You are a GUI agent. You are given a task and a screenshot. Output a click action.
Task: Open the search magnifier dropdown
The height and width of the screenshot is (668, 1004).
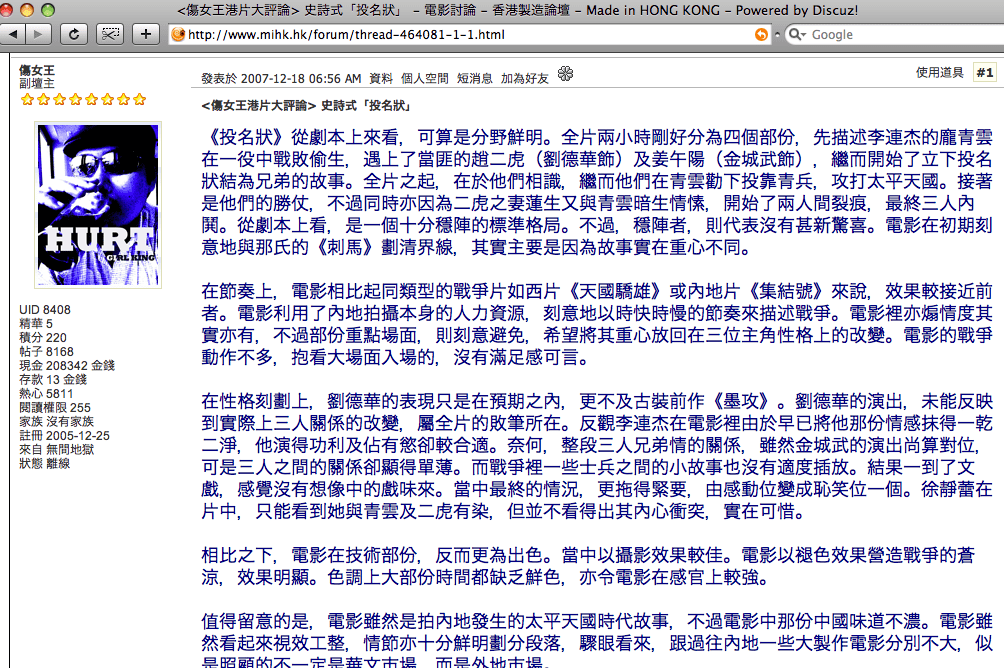798,35
